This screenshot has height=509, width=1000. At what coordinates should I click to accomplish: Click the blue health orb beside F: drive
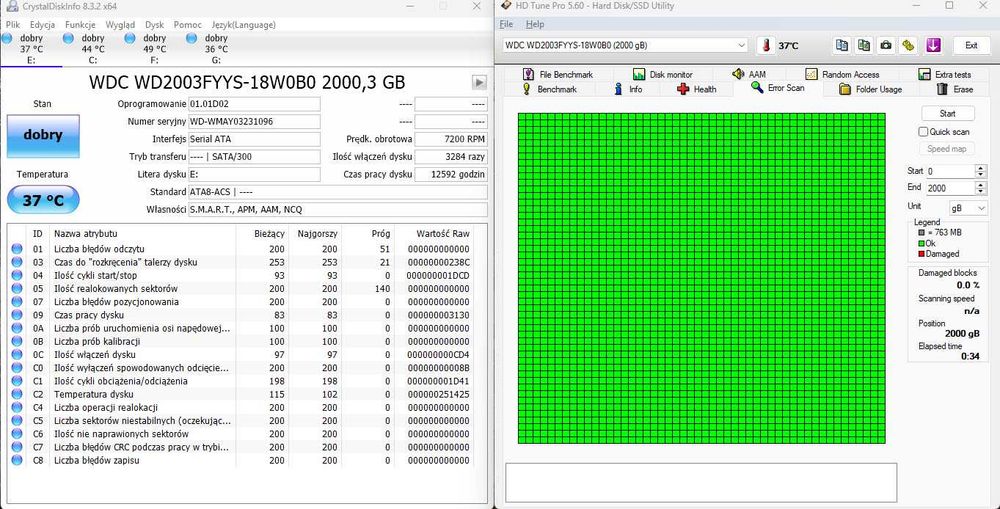pyautogui.click(x=129, y=39)
